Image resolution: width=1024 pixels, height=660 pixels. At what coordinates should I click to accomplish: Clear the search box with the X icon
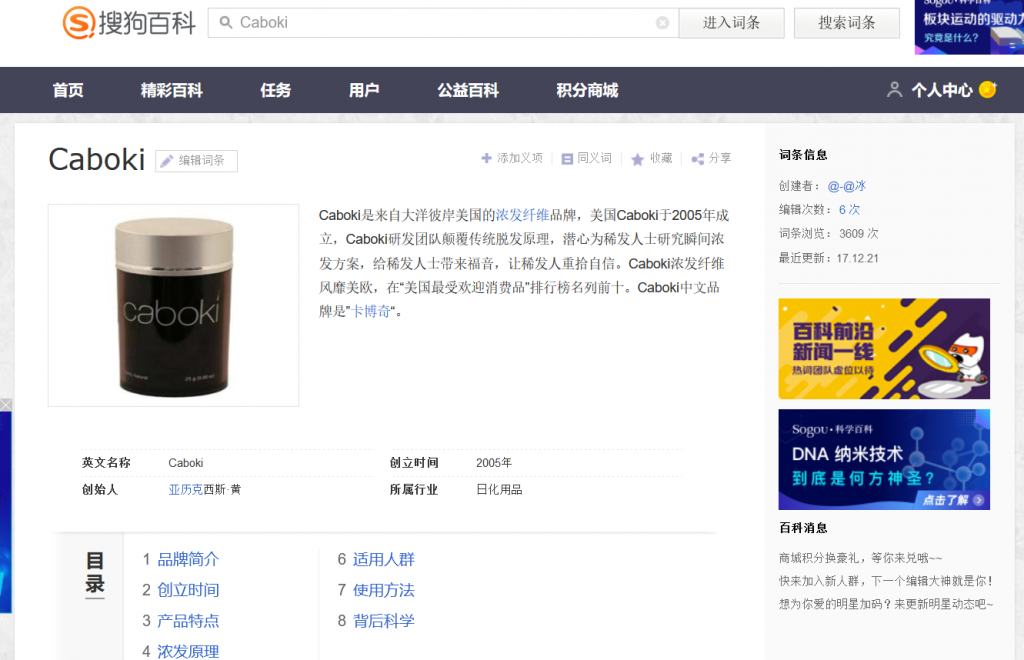point(662,23)
